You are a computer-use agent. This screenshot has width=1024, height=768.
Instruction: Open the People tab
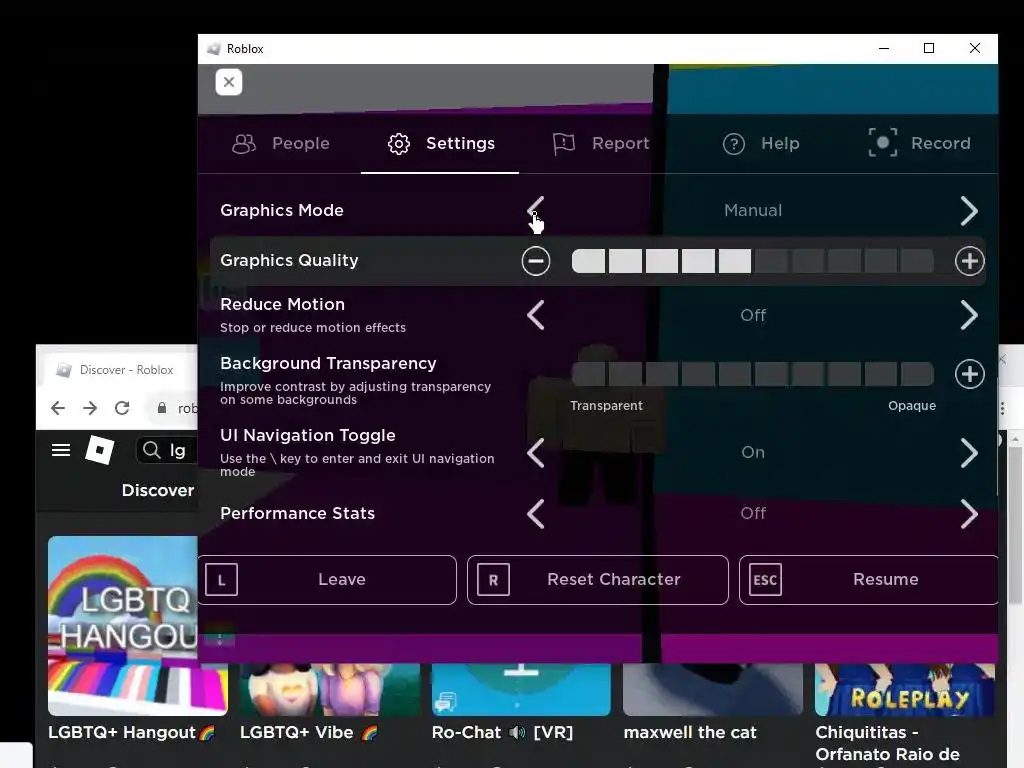click(281, 143)
